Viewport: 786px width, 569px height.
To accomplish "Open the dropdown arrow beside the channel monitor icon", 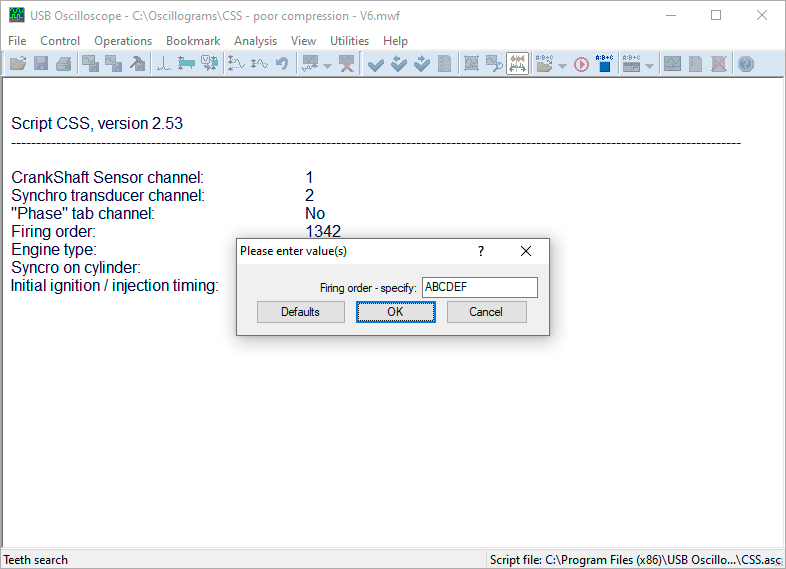I will (x=327, y=65).
